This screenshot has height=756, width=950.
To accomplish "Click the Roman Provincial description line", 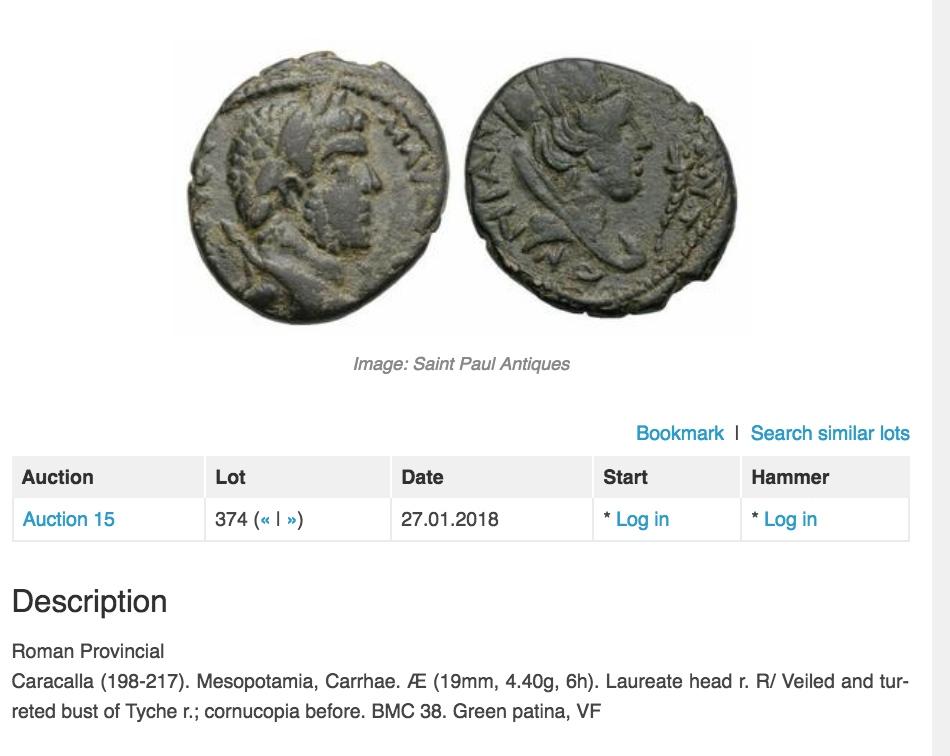I will pyautogui.click(x=88, y=651).
